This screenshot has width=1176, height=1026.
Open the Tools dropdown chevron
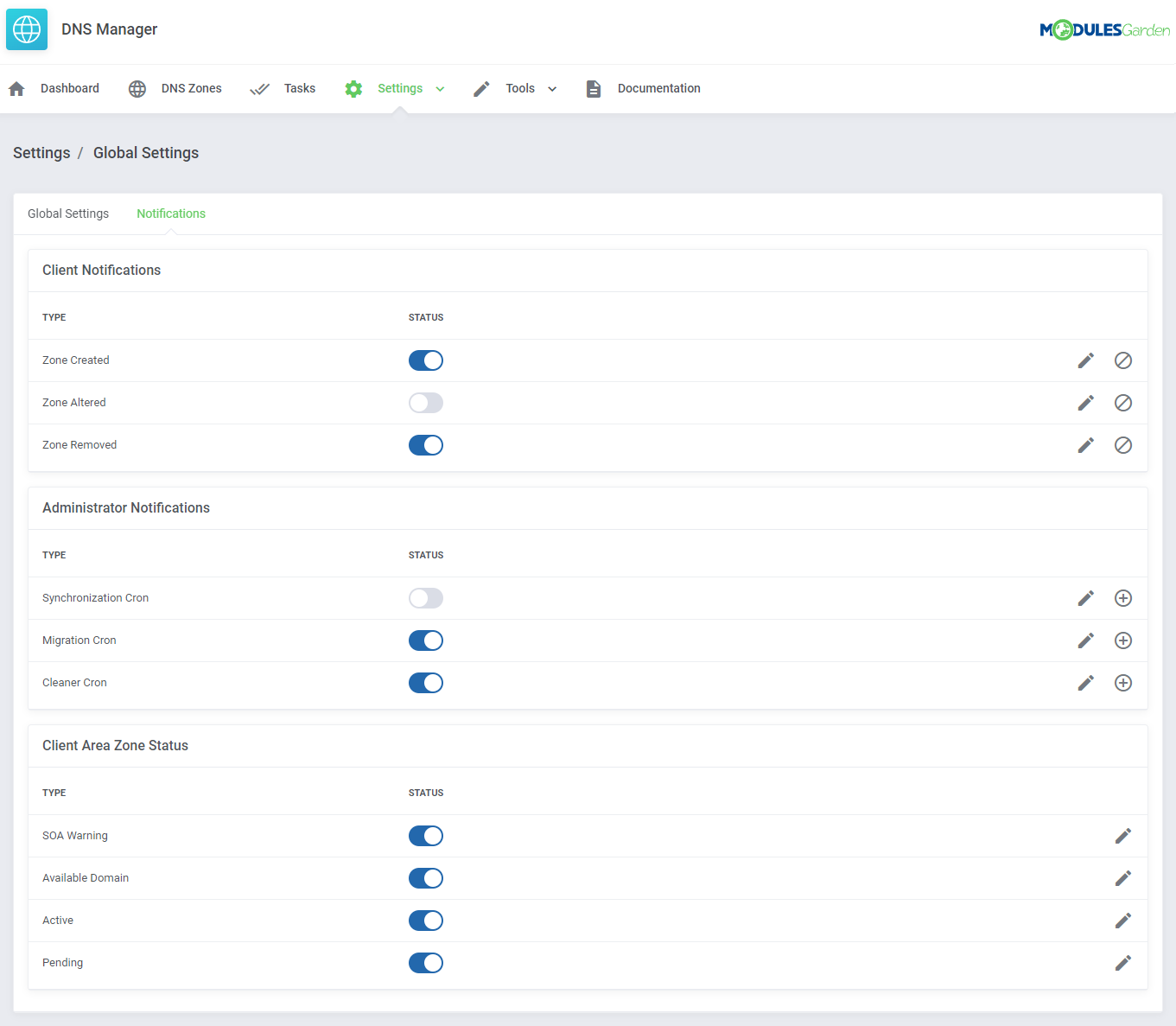(x=552, y=88)
